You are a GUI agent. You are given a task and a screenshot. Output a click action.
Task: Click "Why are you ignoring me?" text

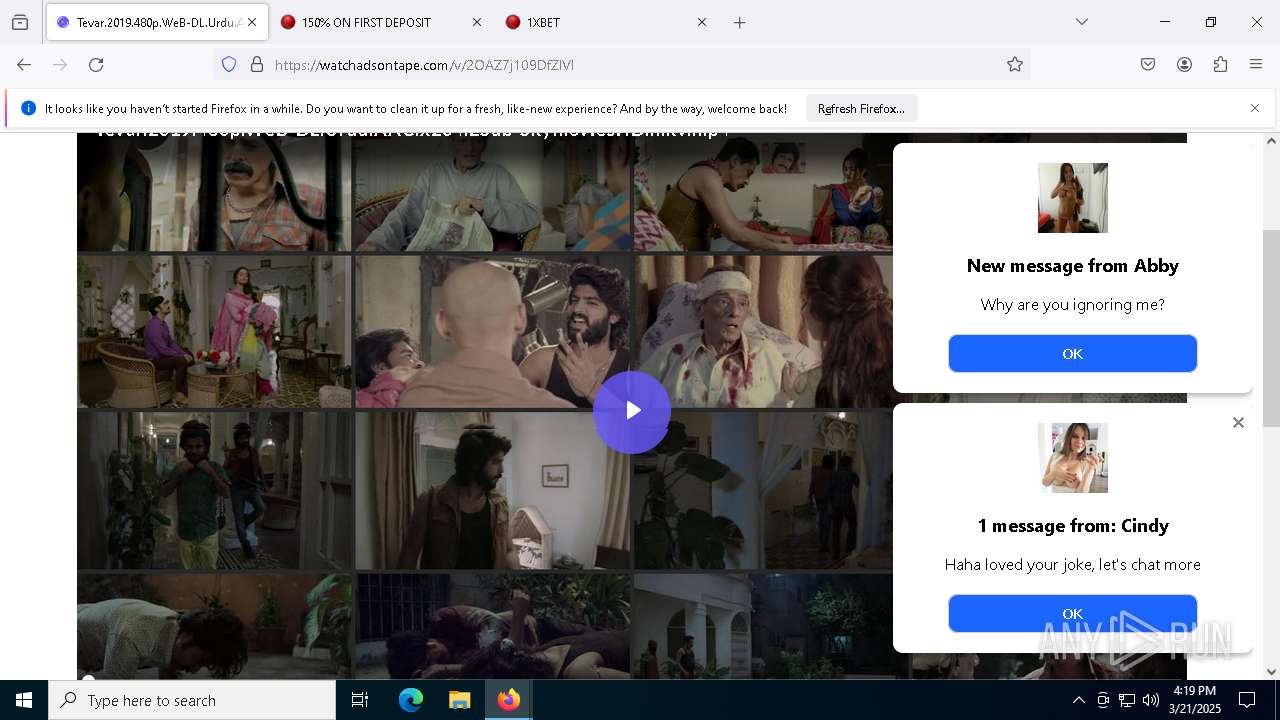[x=1072, y=305]
